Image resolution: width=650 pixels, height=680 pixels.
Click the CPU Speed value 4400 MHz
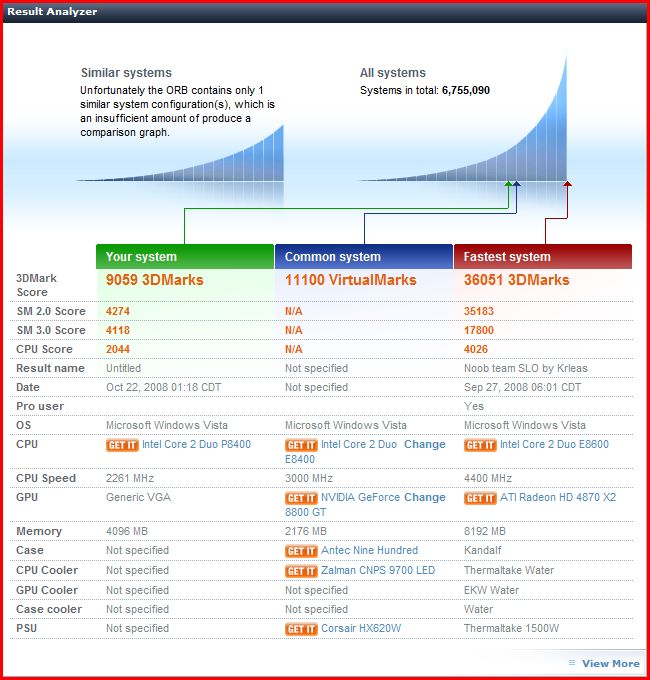coord(488,478)
